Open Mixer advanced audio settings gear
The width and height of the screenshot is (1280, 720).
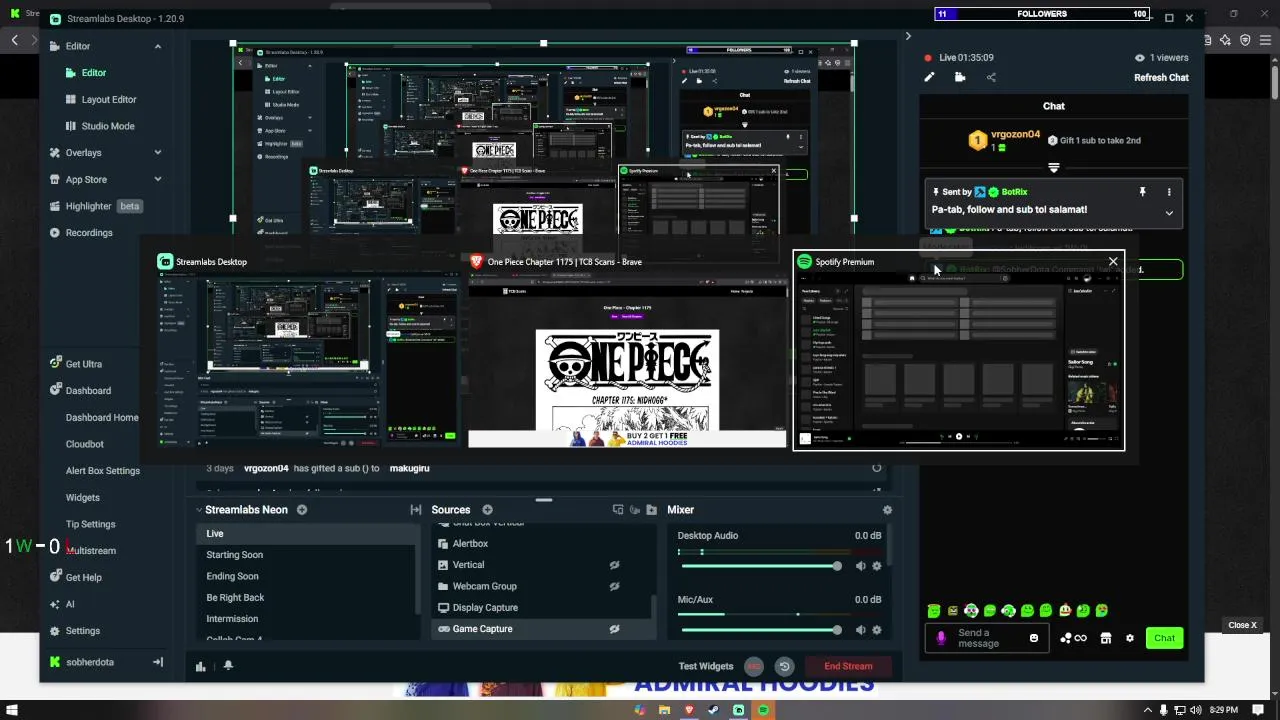[887, 510]
